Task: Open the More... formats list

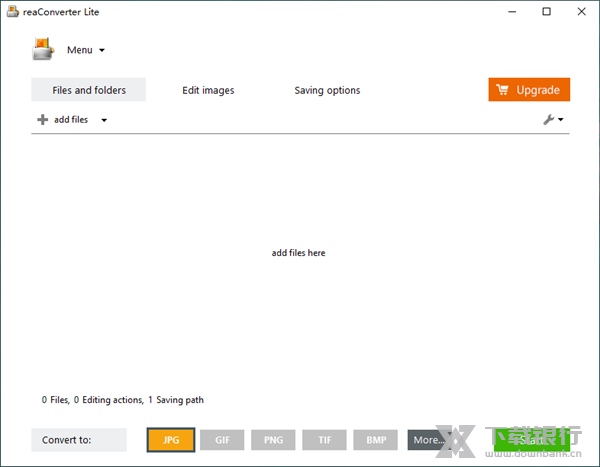Action: tap(428, 440)
